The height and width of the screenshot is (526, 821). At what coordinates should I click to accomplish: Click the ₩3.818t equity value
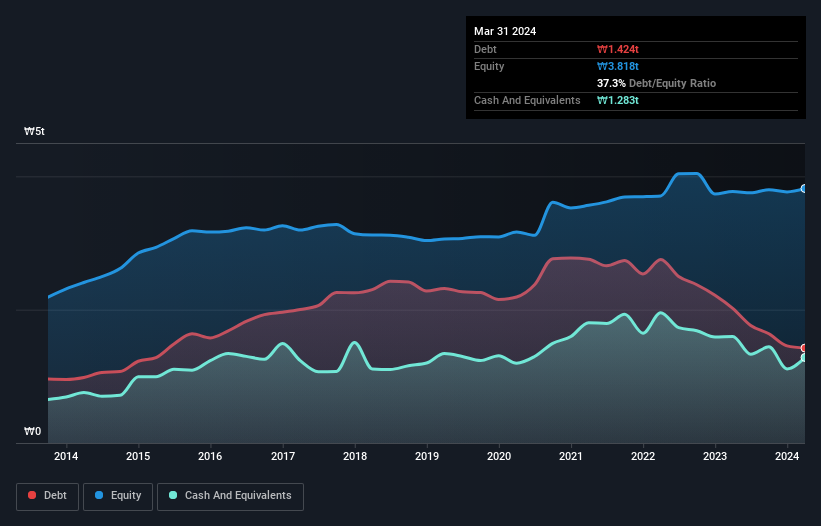tap(618, 66)
